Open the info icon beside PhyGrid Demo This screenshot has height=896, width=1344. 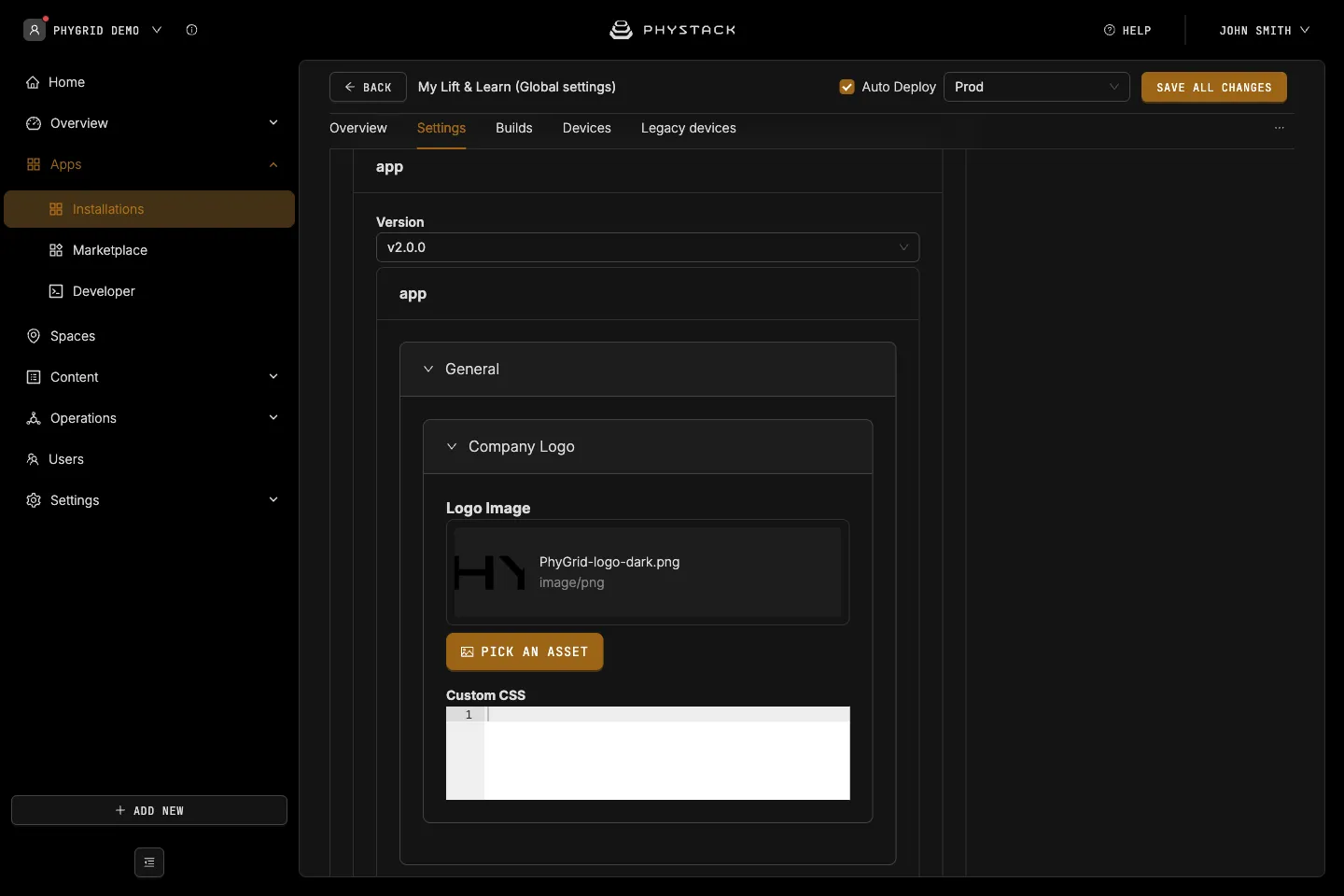coord(191,30)
